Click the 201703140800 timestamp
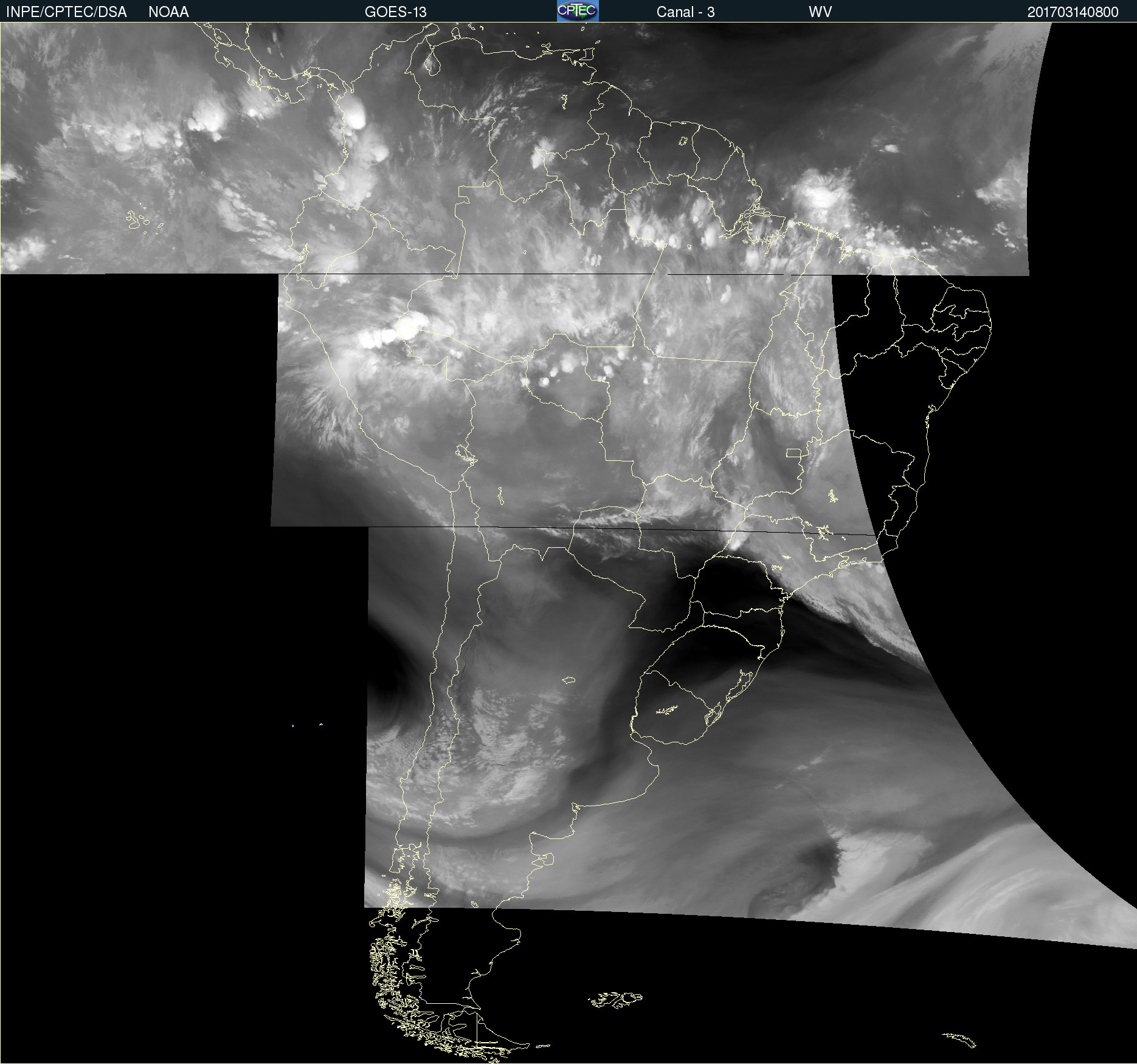1137x1064 pixels. click(1073, 12)
